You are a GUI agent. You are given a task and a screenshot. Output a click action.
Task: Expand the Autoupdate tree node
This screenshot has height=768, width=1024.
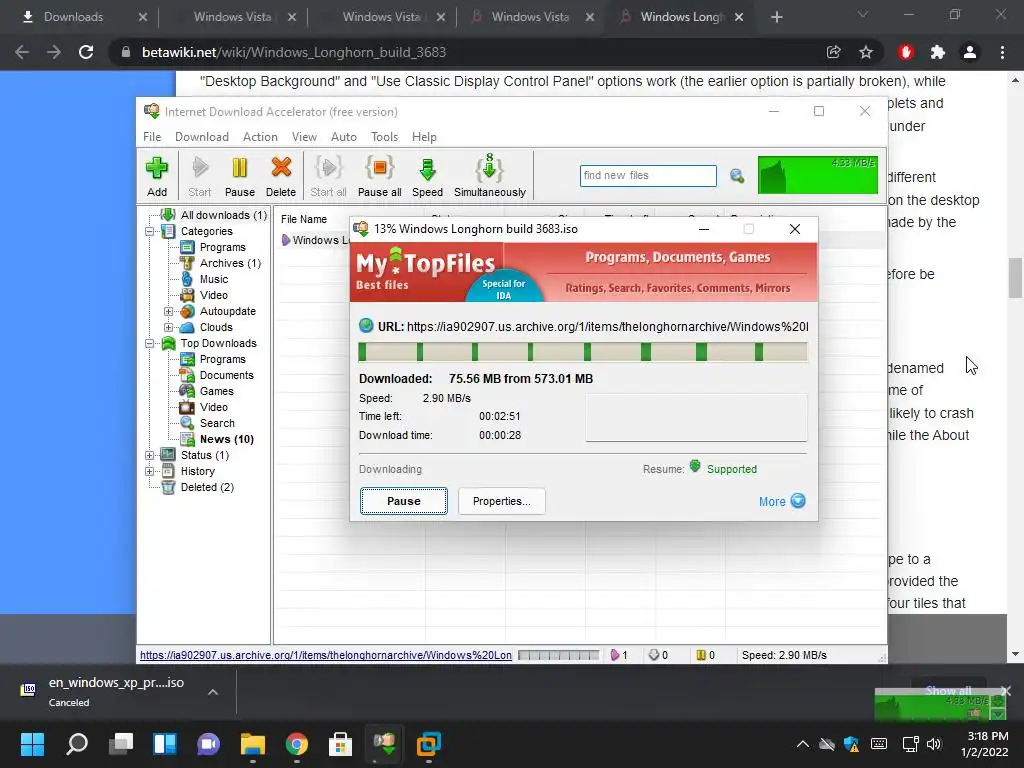[x=168, y=312]
